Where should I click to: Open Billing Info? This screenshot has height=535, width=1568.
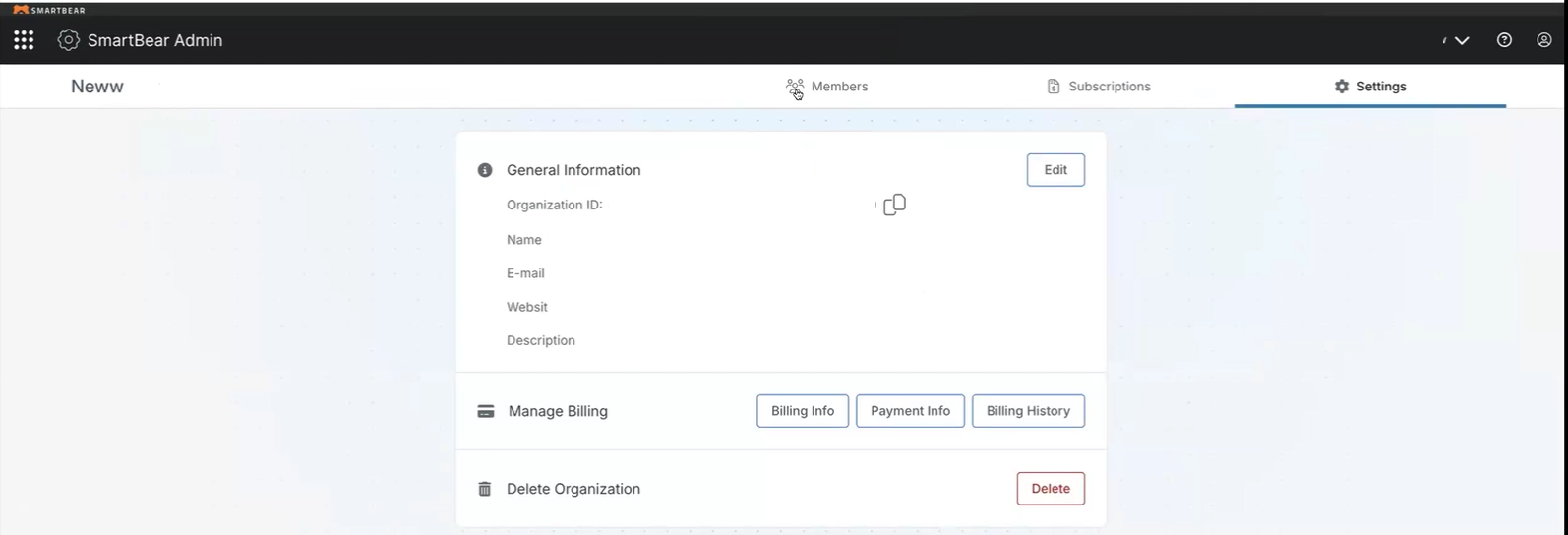coord(803,411)
